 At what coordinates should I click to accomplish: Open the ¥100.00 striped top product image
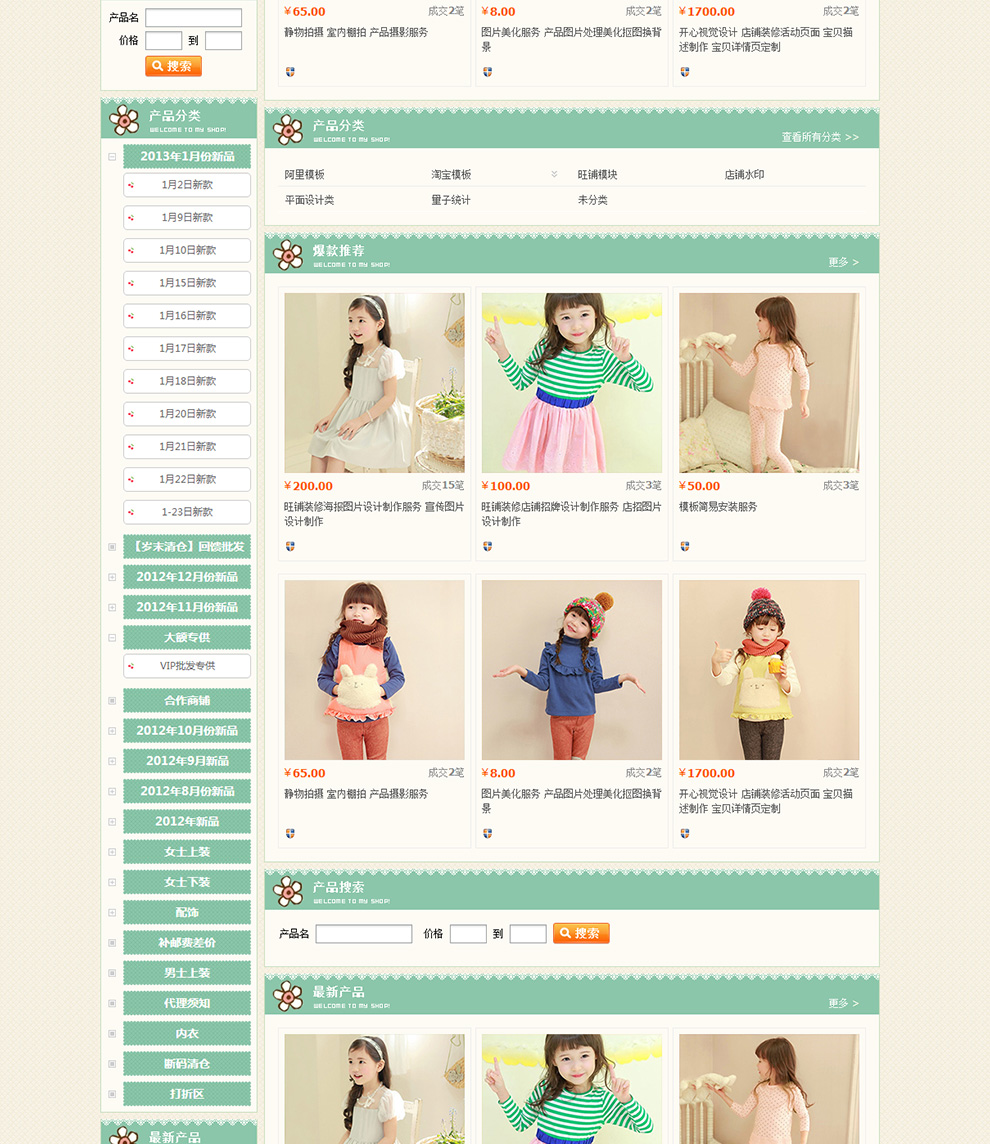(572, 383)
